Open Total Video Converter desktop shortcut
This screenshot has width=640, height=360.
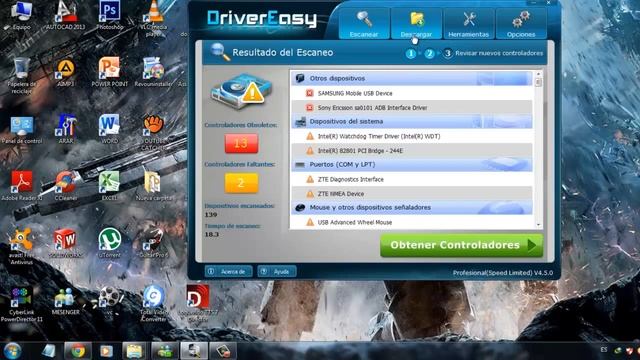153,303
